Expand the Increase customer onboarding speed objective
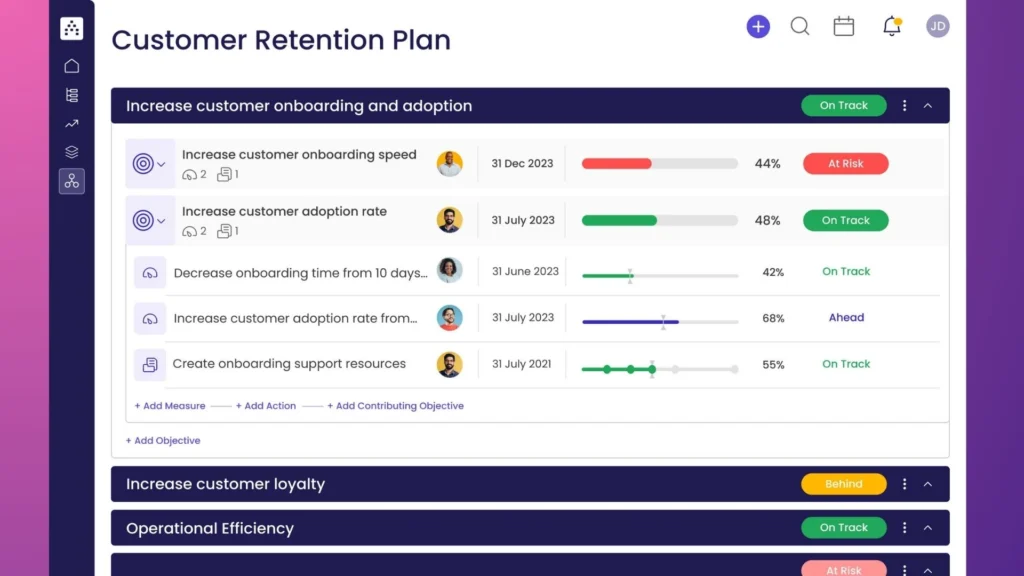This screenshot has height=576, width=1024. click(162, 163)
